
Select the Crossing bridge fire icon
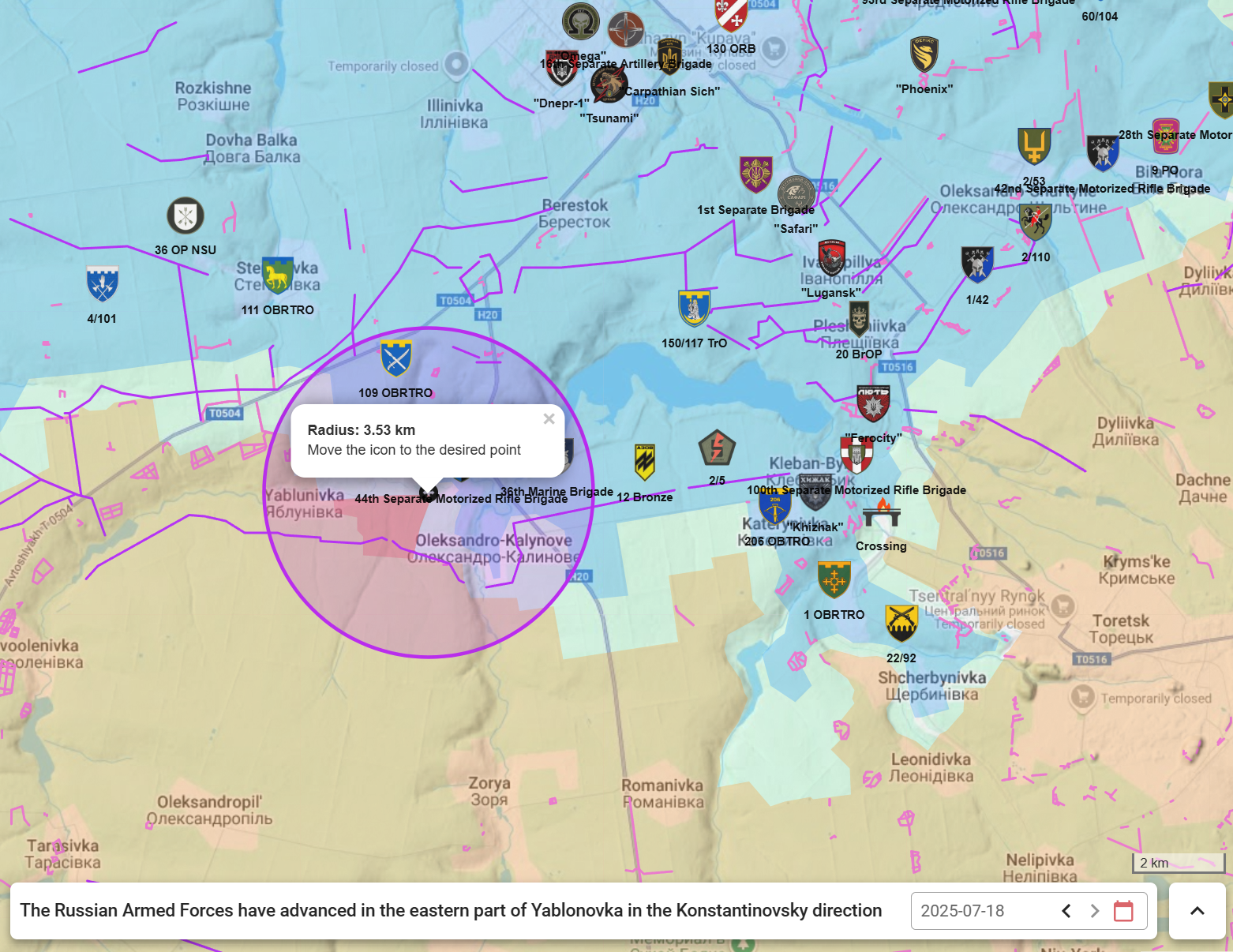coord(881,512)
